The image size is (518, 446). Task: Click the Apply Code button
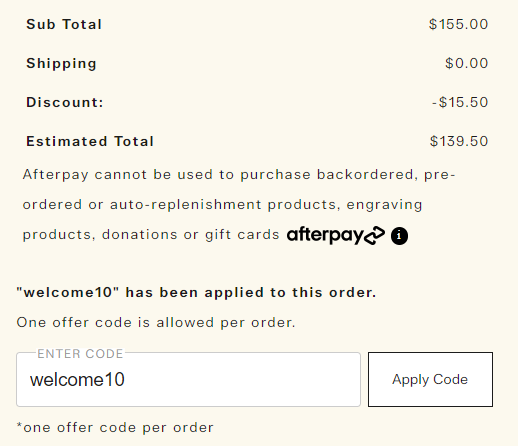(430, 379)
